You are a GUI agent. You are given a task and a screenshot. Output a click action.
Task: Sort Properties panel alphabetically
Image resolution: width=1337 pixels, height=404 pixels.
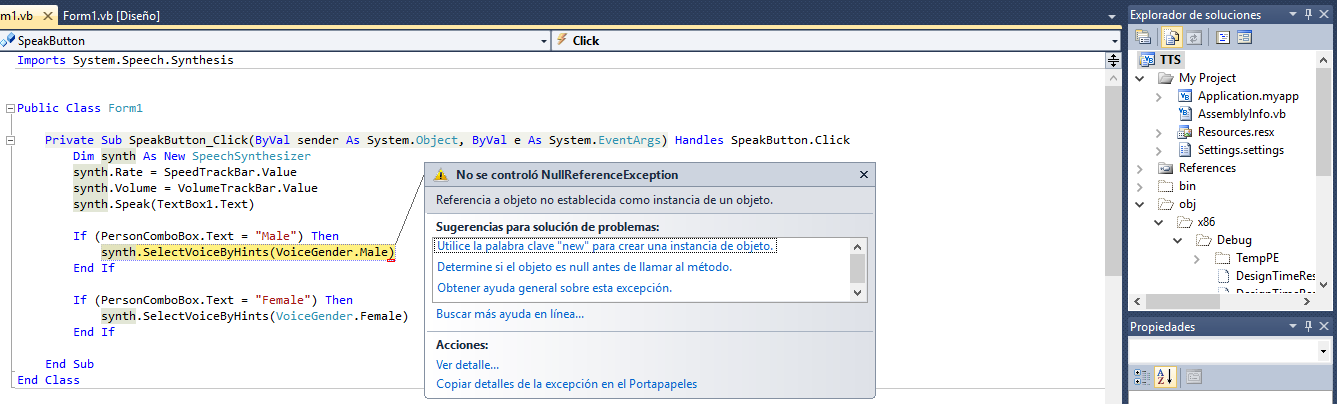1165,377
